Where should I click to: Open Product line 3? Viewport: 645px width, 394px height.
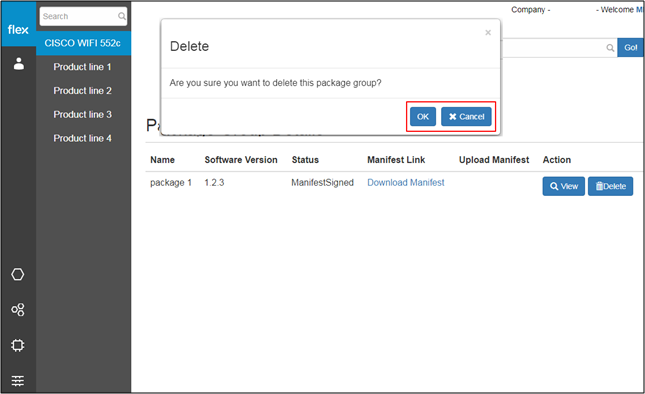[82, 115]
